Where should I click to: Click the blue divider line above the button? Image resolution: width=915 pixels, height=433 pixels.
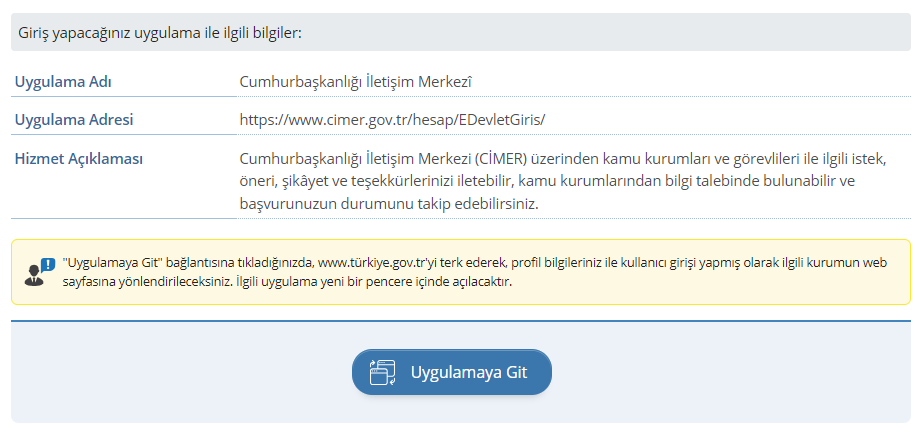tap(460, 321)
